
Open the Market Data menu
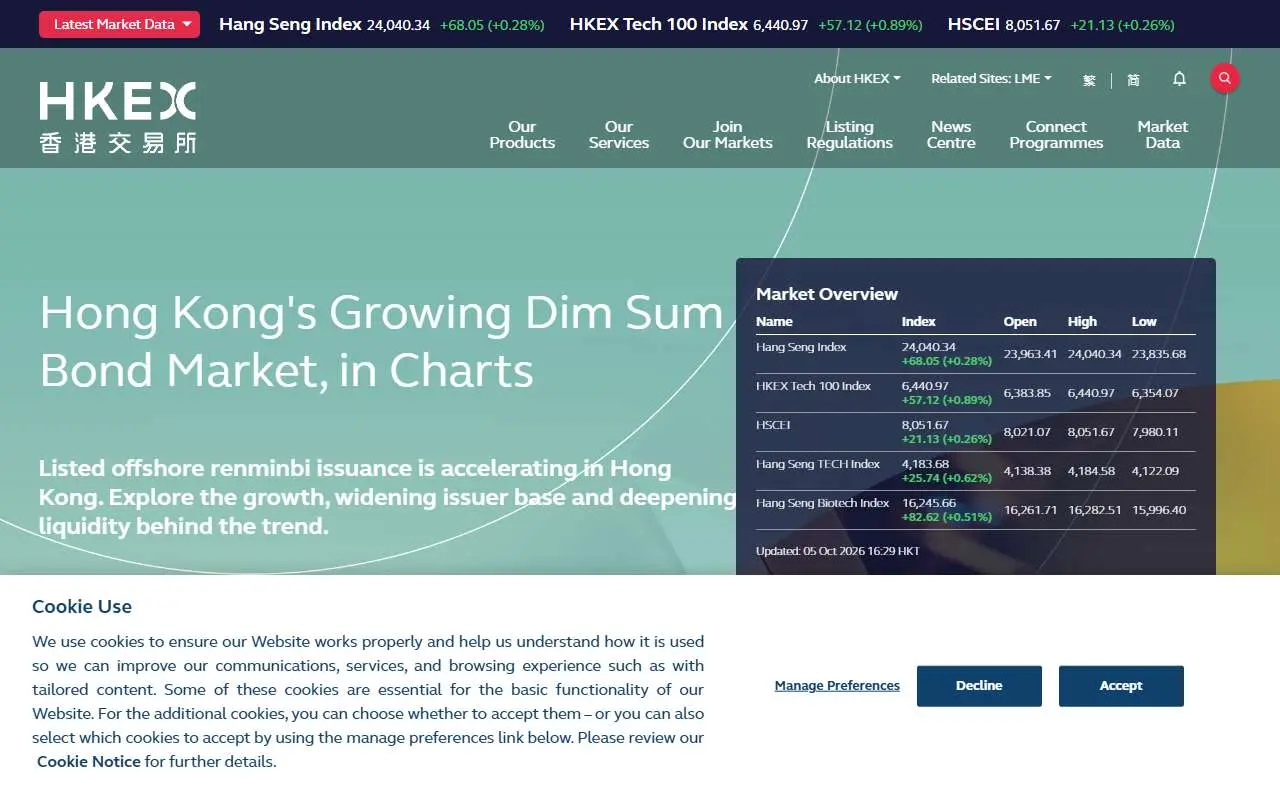(x=1162, y=135)
